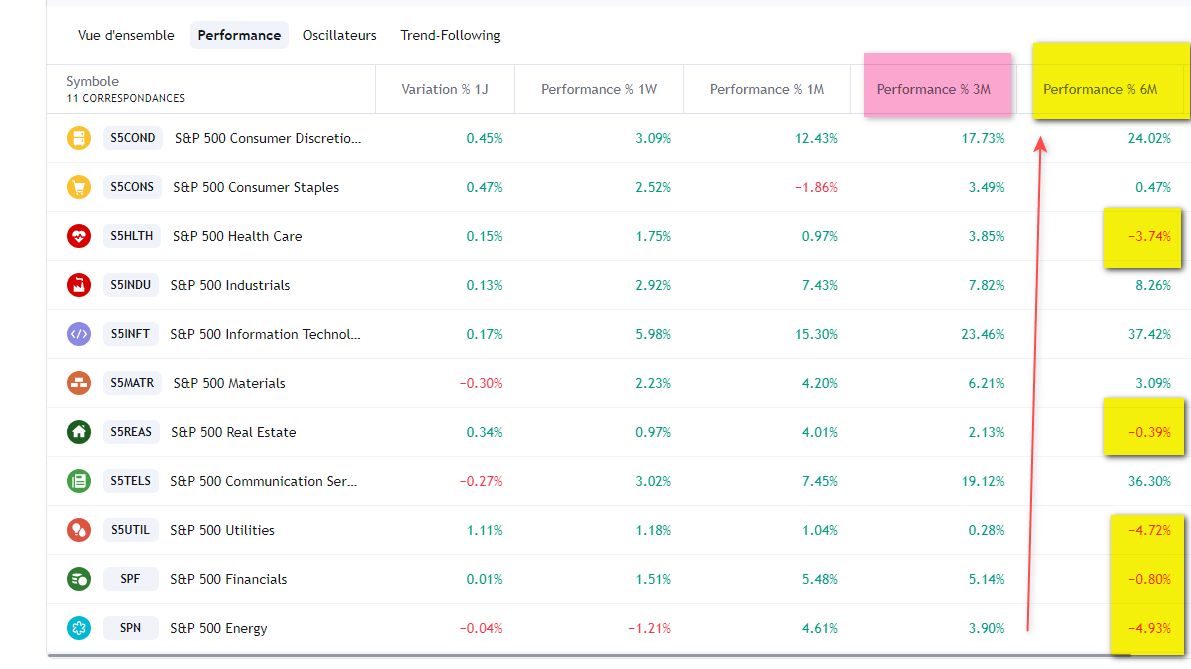
Task: Click S&P 500 Energy row name
Action: click(219, 628)
